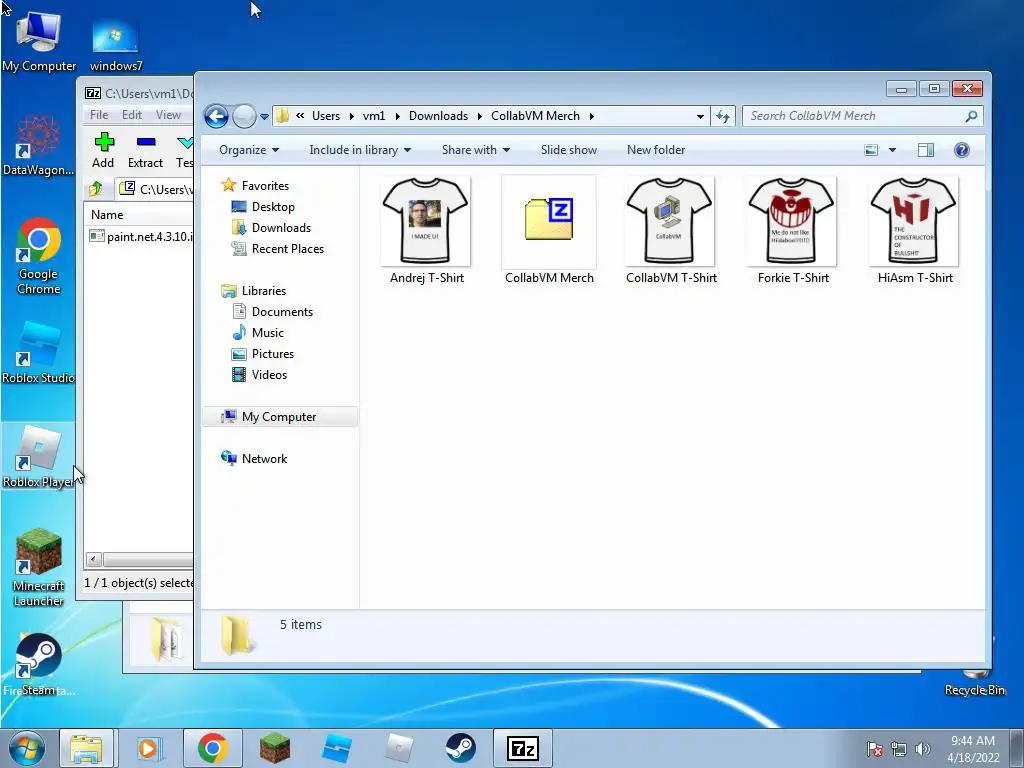The height and width of the screenshot is (768, 1024).
Task: Click the Change your view icon
Action: [x=871, y=150]
